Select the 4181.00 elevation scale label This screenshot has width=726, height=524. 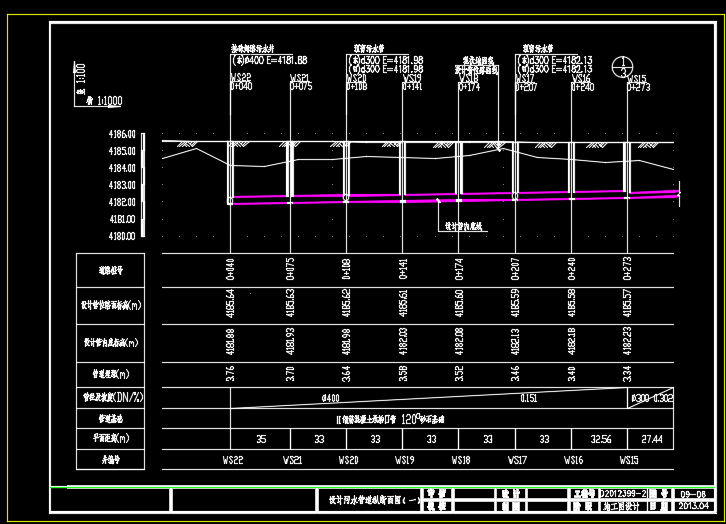coord(122,219)
